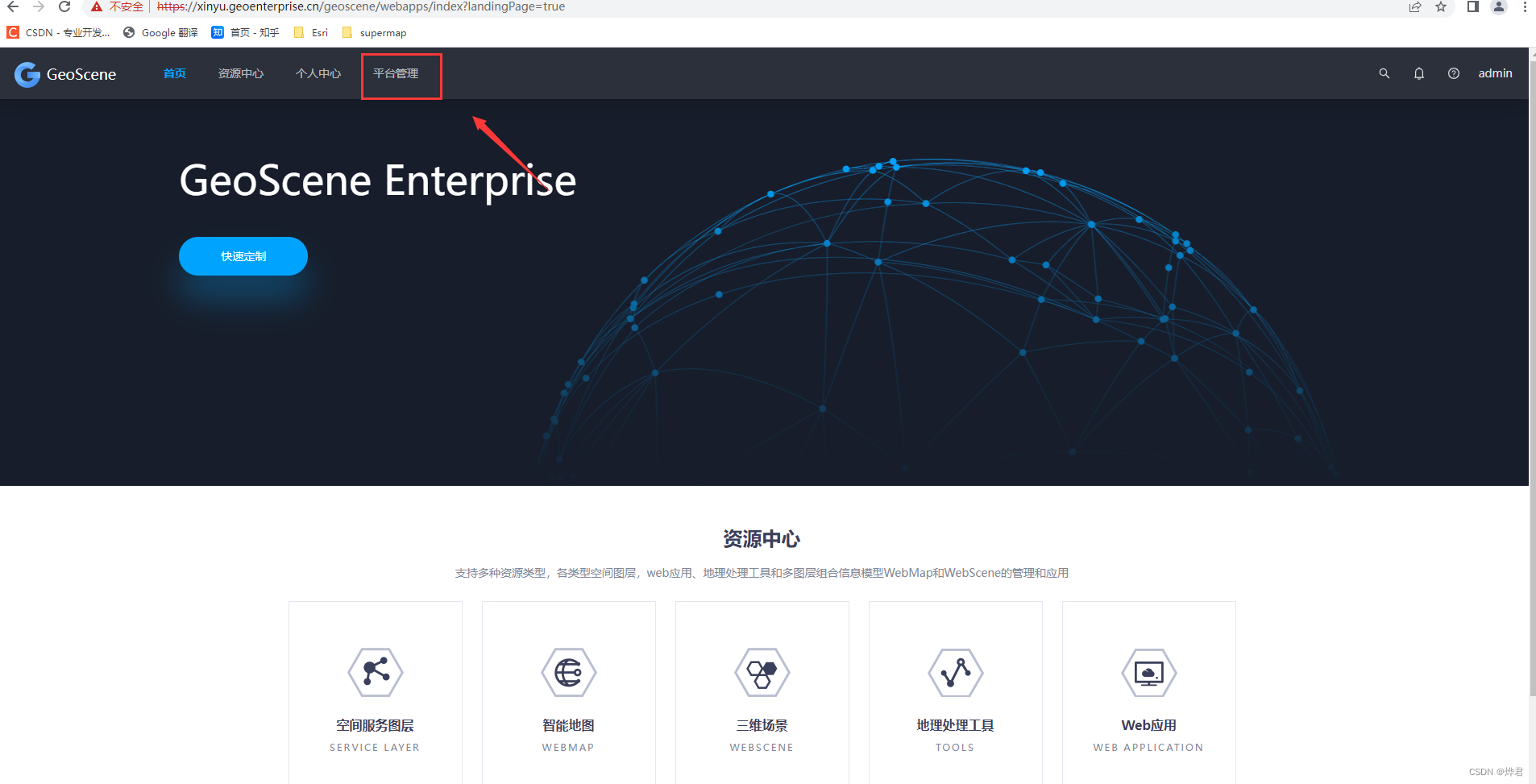Click the WEBSCENE subtitle text
This screenshot has width=1536, height=784.
[x=762, y=748]
